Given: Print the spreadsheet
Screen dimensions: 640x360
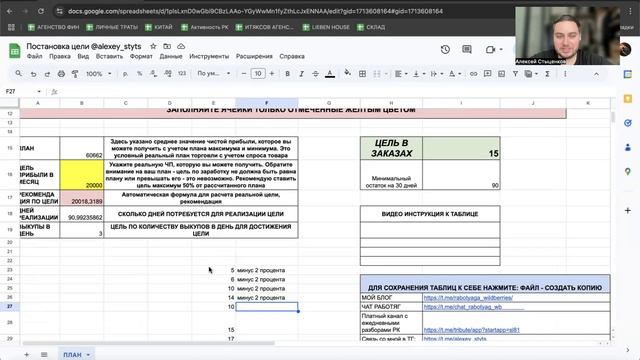Looking at the screenshot, I should point(61,74).
